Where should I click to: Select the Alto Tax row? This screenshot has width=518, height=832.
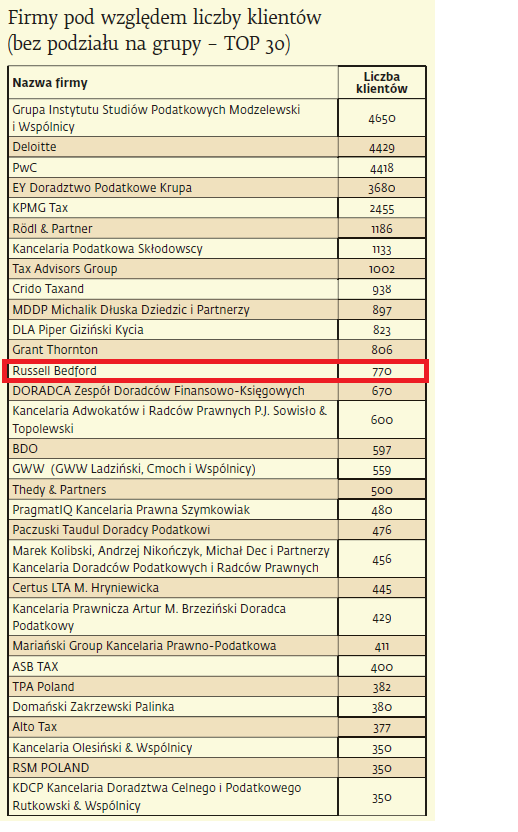click(x=217, y=727)
